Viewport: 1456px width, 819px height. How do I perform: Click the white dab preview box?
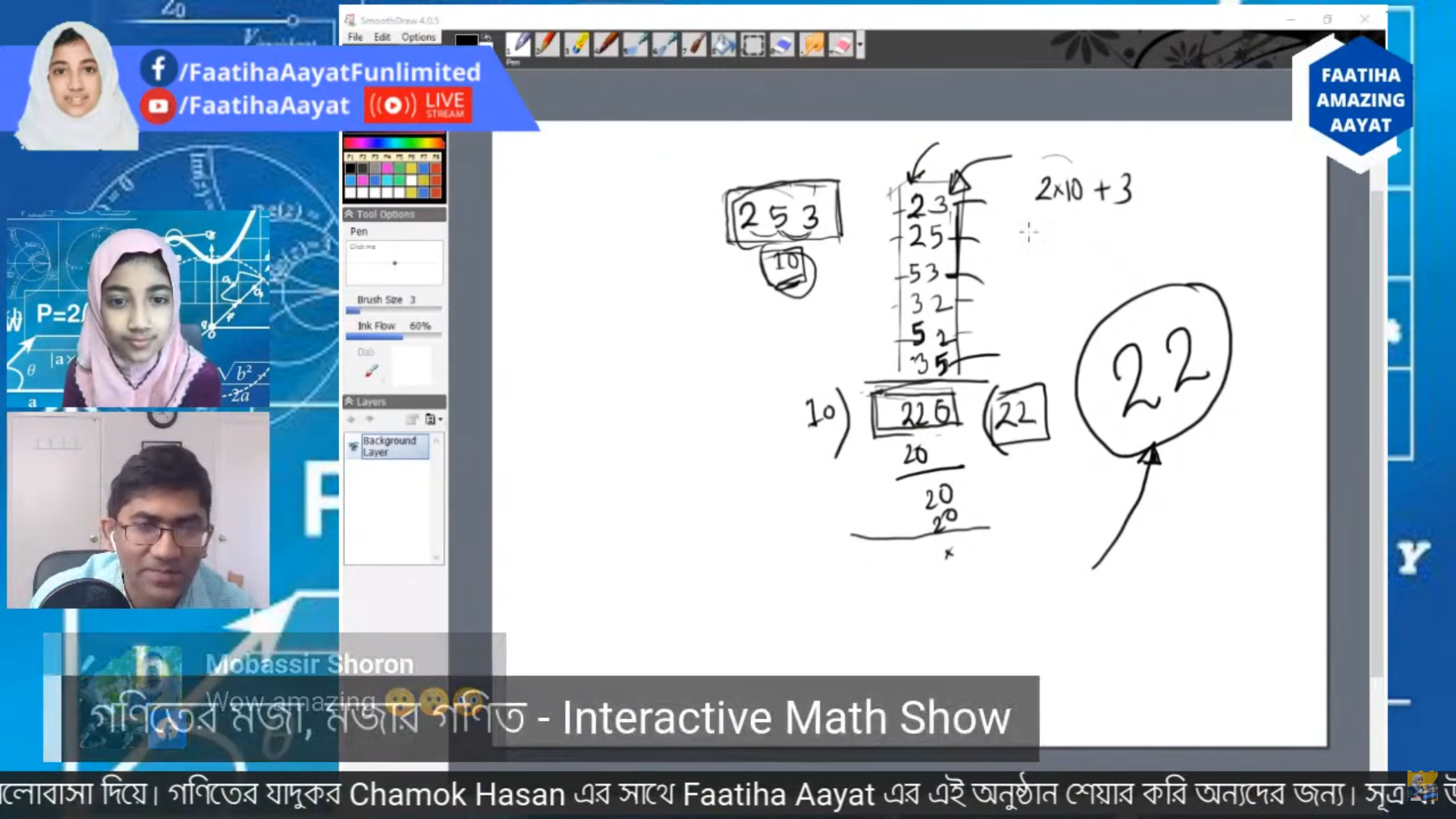coord(412,365)
